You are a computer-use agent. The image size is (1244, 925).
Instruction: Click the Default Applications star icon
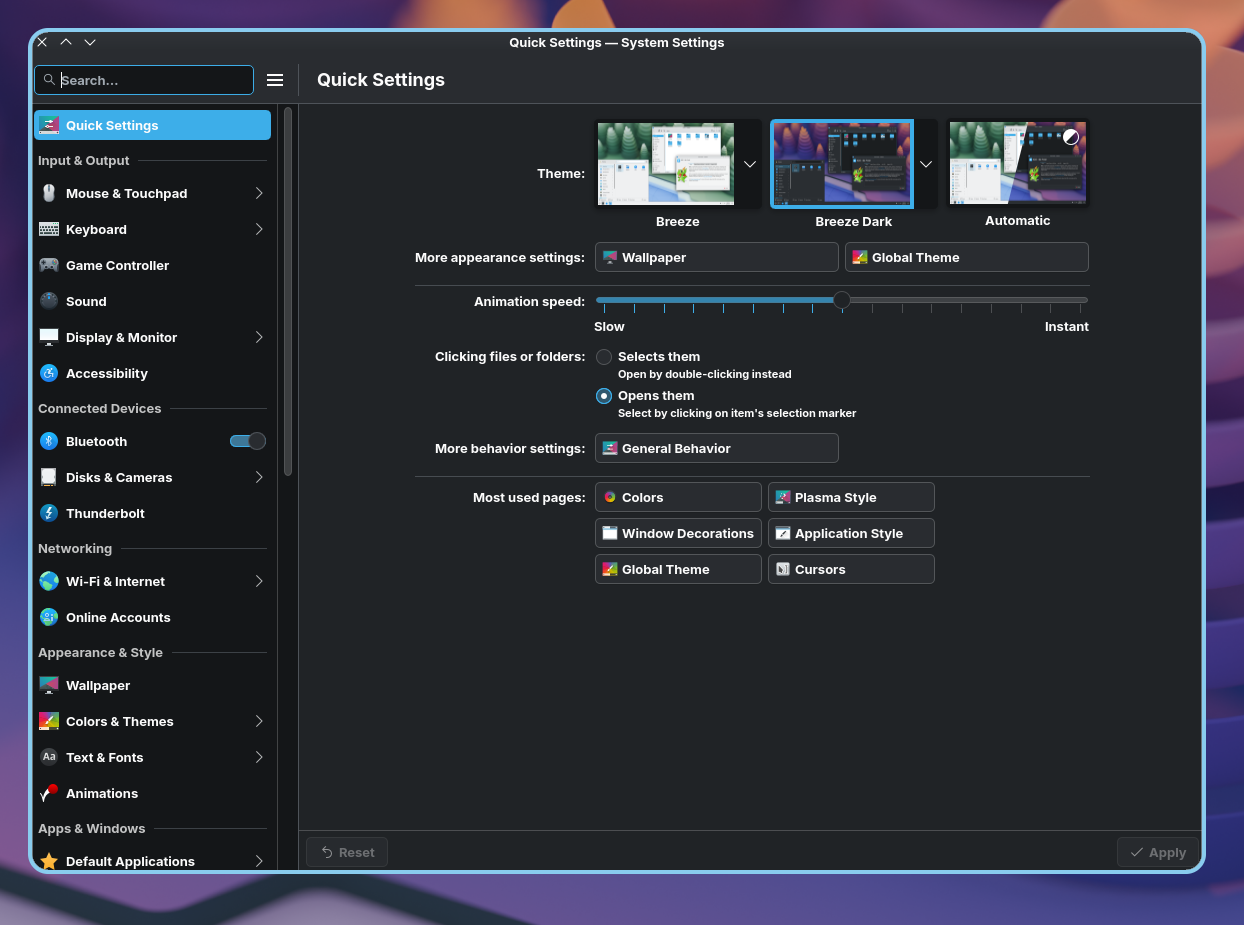pos(49,861)
